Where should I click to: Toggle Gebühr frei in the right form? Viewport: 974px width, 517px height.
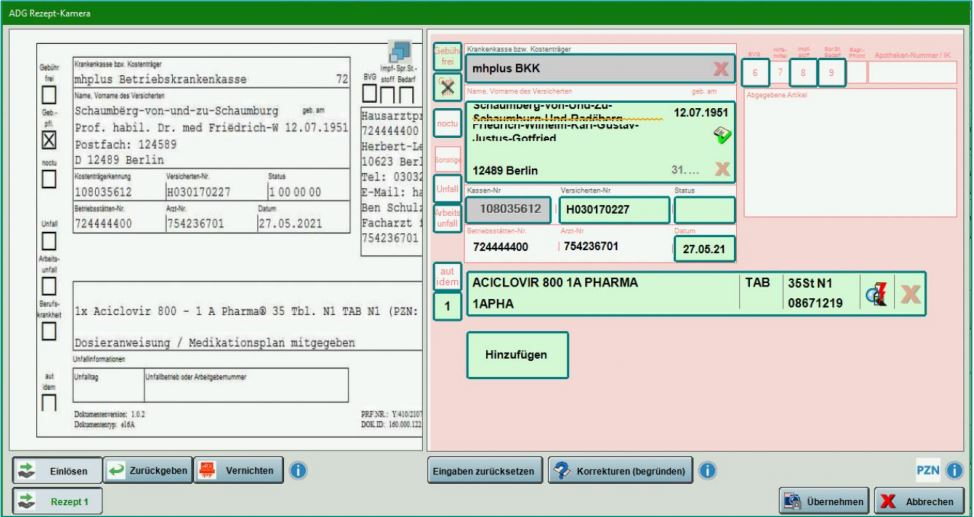pos(447,57)
